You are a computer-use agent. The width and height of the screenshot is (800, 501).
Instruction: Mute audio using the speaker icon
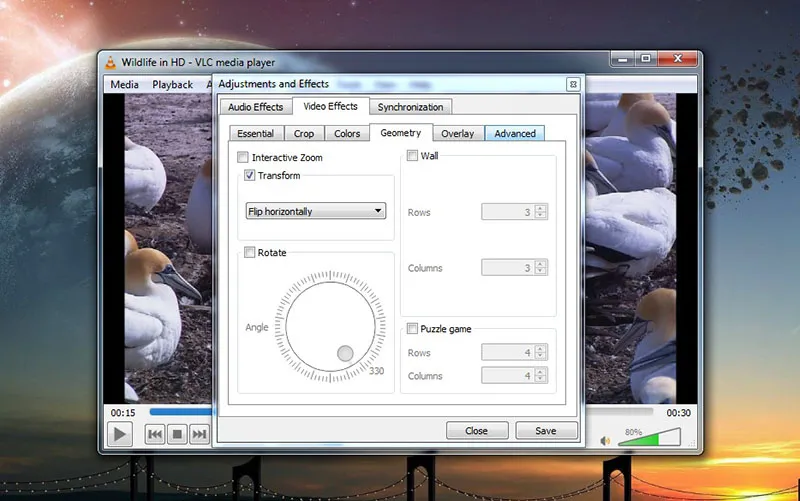(605, 440)
